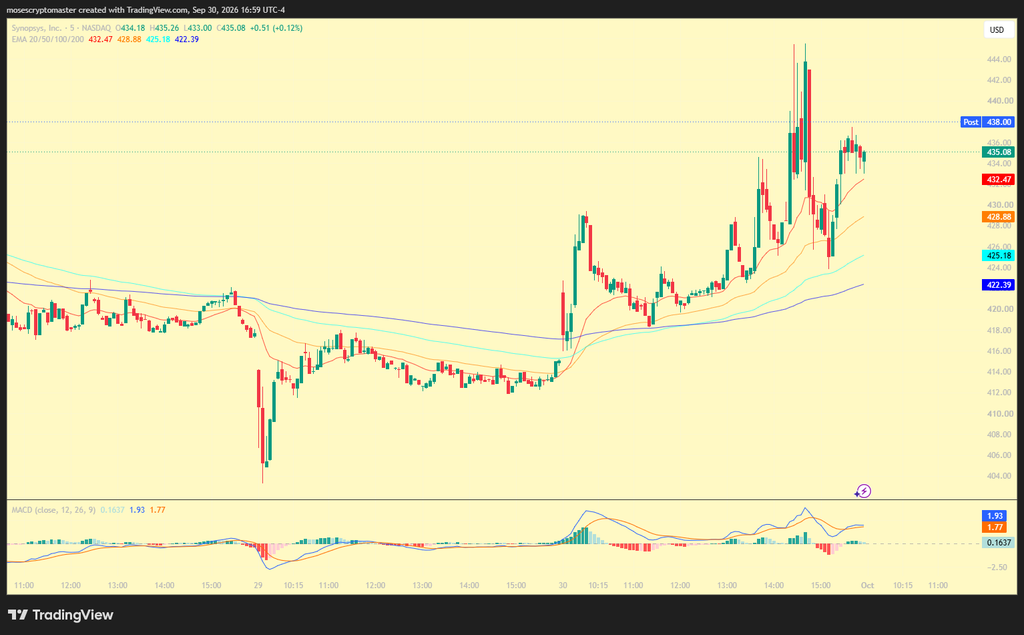This screenshot has width=1024, height=635.
Task: Click the 422.39 value in EMA legend
Action: (x=187, y=39)
